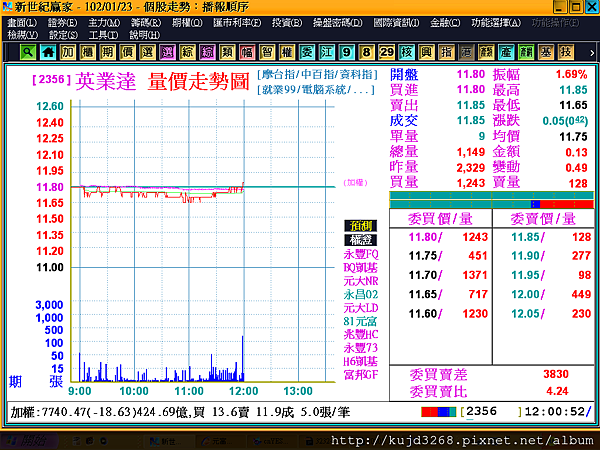Click the 2356 stock code input field
This screenshot has width=600, height=450.
(491, 412)
